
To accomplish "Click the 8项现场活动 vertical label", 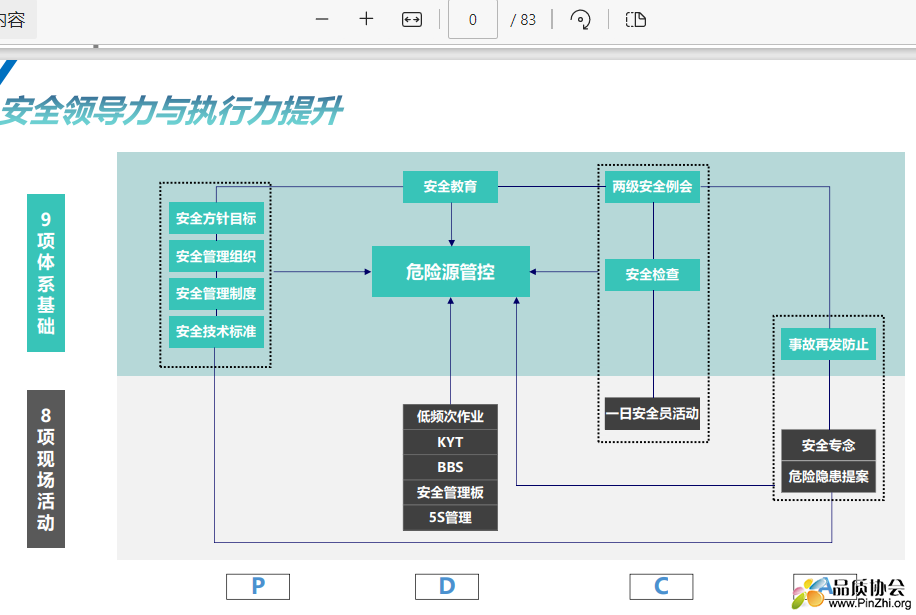I will 46,469.
